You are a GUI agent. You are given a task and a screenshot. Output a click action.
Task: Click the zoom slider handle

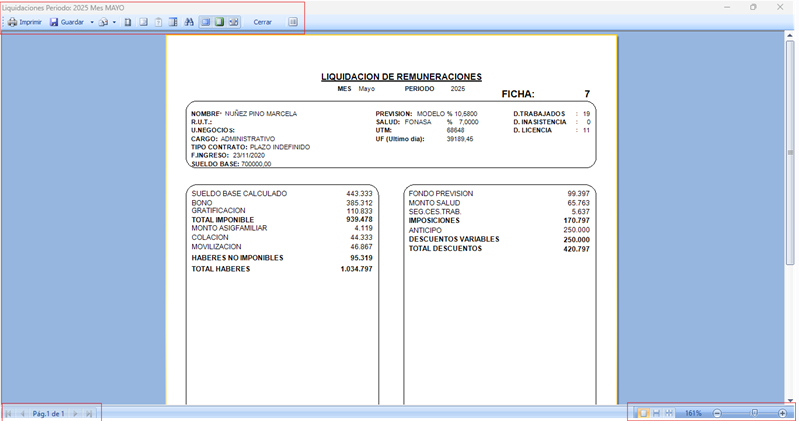pos(755,413)
